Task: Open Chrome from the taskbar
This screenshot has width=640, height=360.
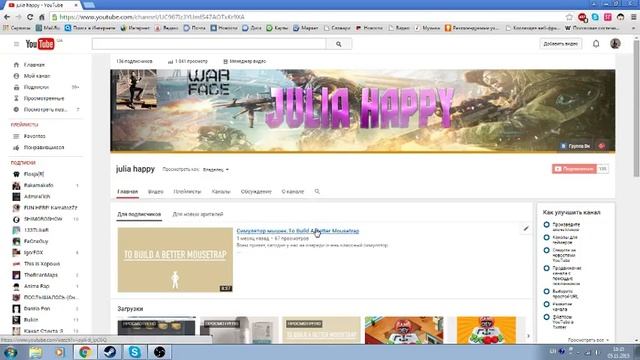Action: (85, 352)
